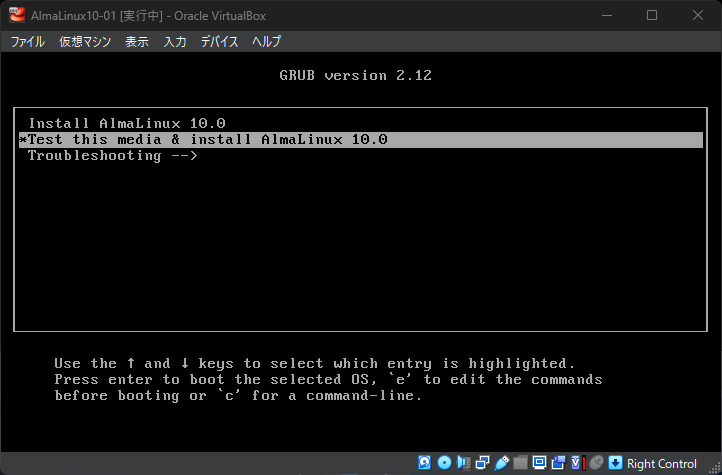
Task: Click the CPU virtualization status icon
Action: pos(578,463)
